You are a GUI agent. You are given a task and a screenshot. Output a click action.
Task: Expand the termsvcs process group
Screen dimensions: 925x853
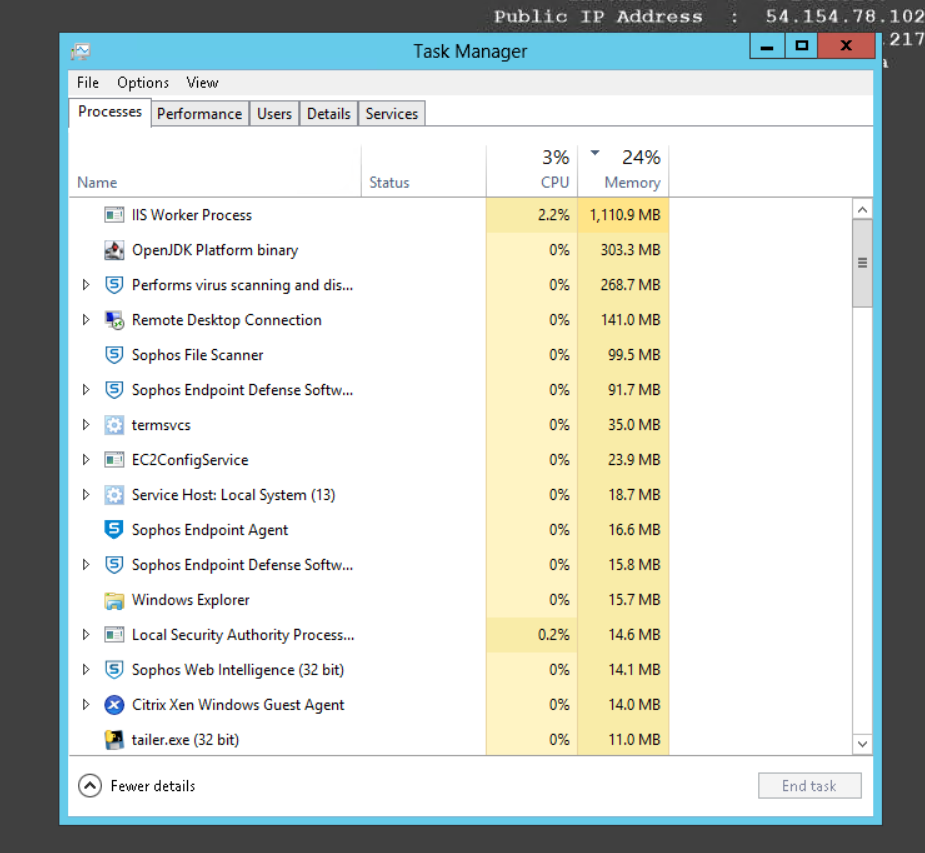86,425
